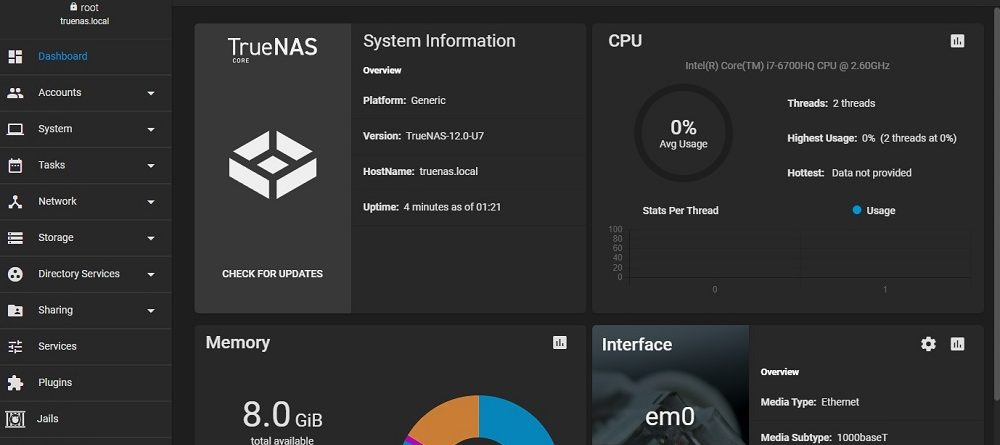Click Hottest: Data not provided text
This screenshot has height=445, width=1000.
pos(849,173)
